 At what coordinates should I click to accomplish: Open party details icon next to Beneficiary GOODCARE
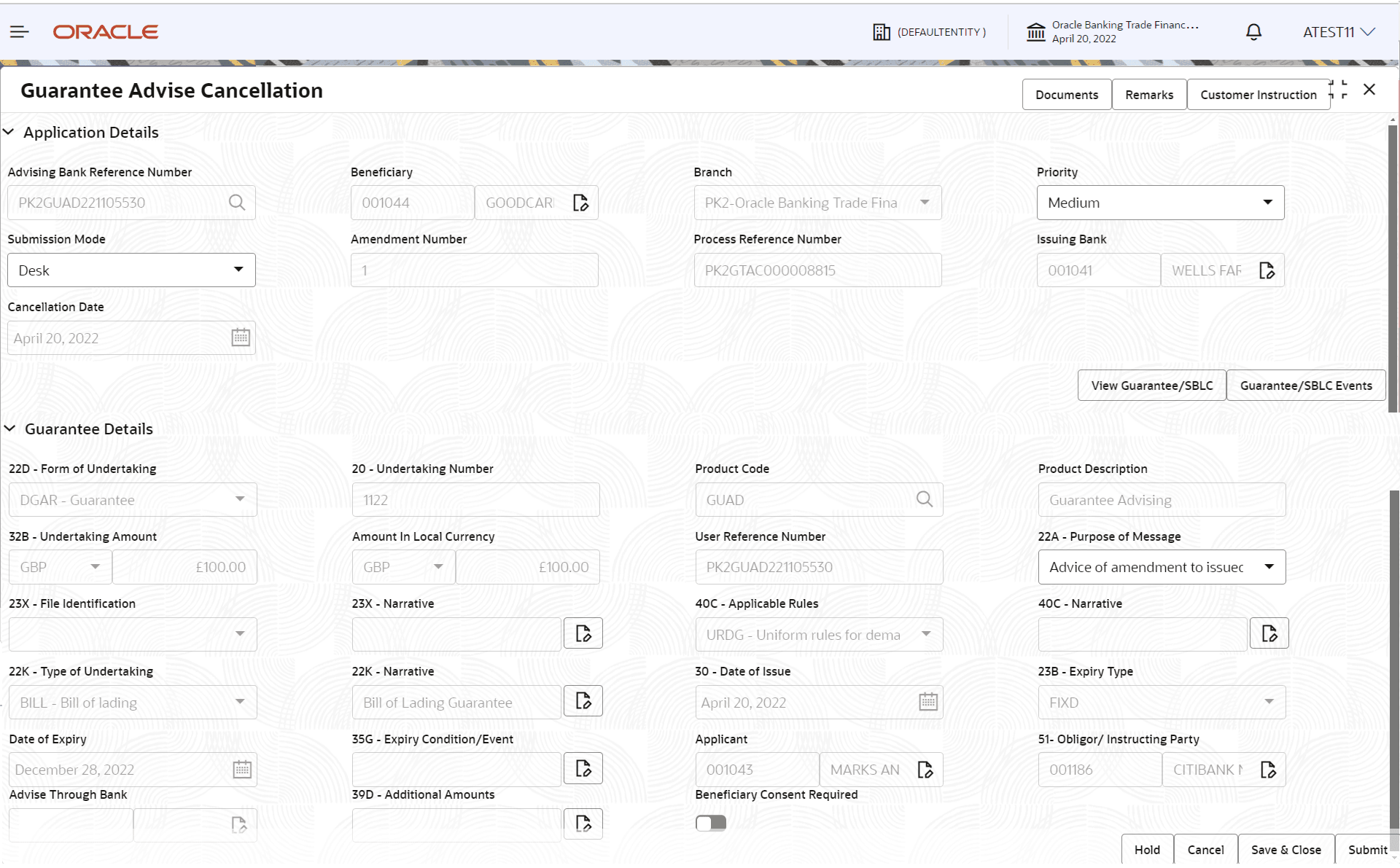click(x=580, y=202)
